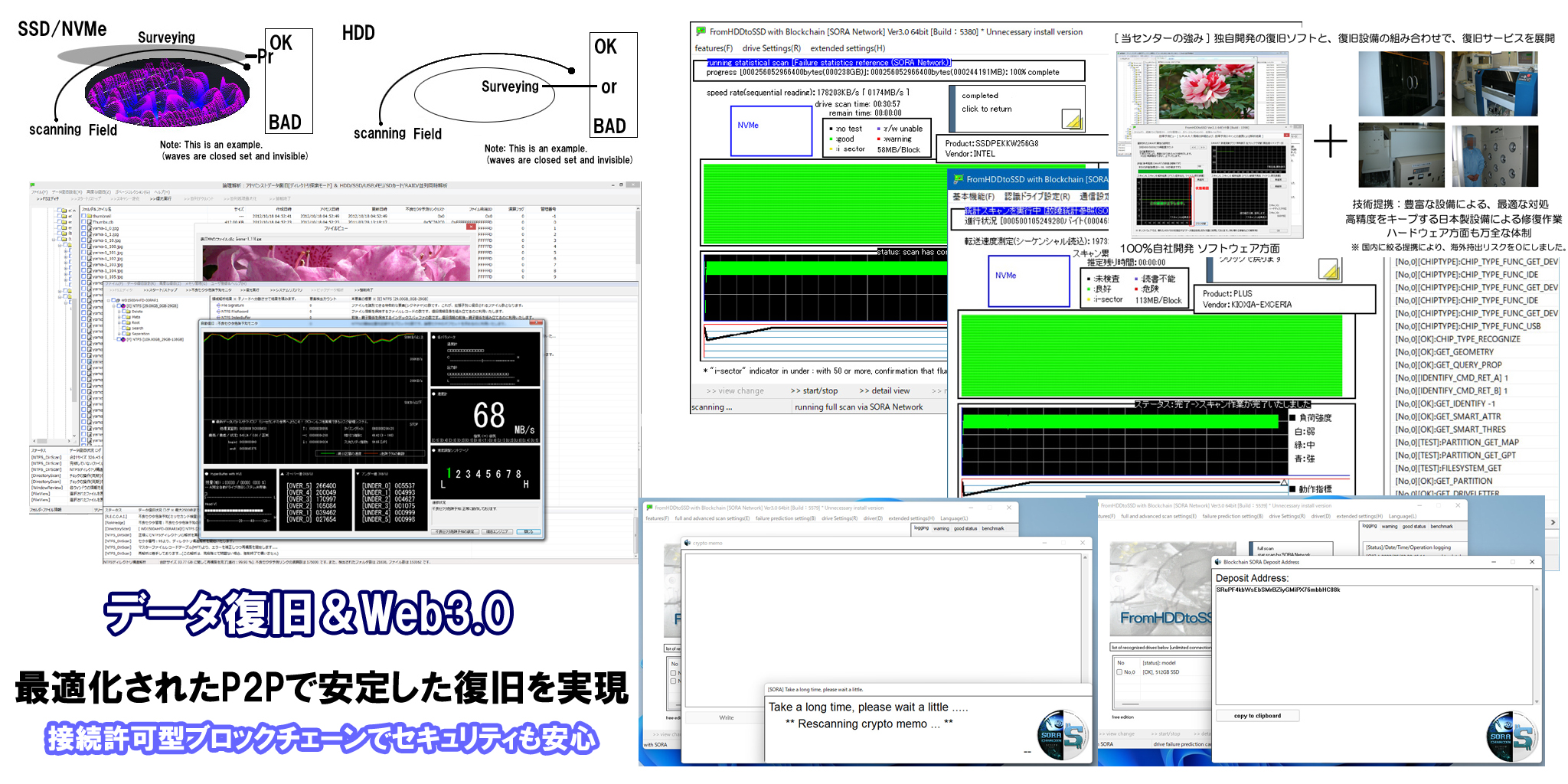The height and width of the screenshot is (784, 1568).
Task: Open 認識ドライブ設定(R) menu in Japanese window
Action: coord(1037,197)
